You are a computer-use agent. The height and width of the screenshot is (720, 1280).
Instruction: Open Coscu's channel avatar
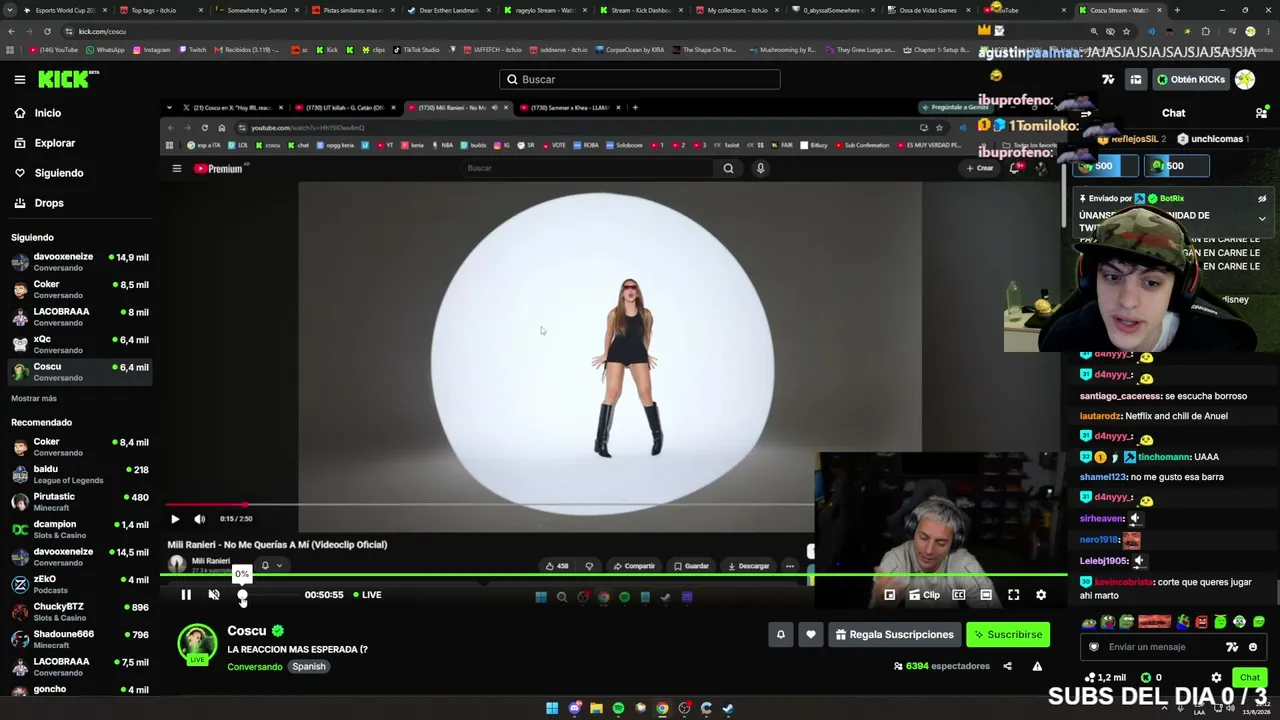197,644
